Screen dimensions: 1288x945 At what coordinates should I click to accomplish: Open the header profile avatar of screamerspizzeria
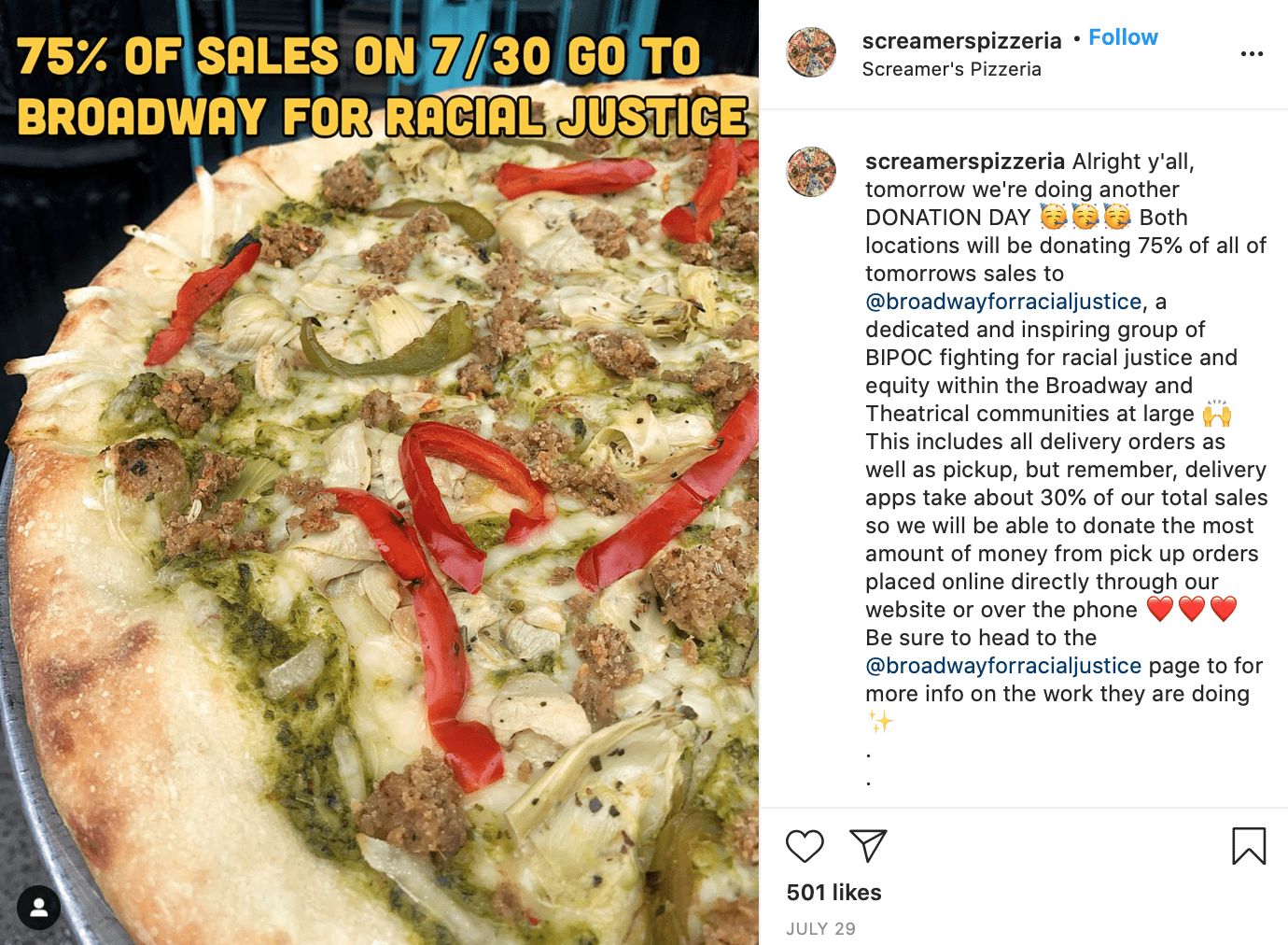[811, 52]
